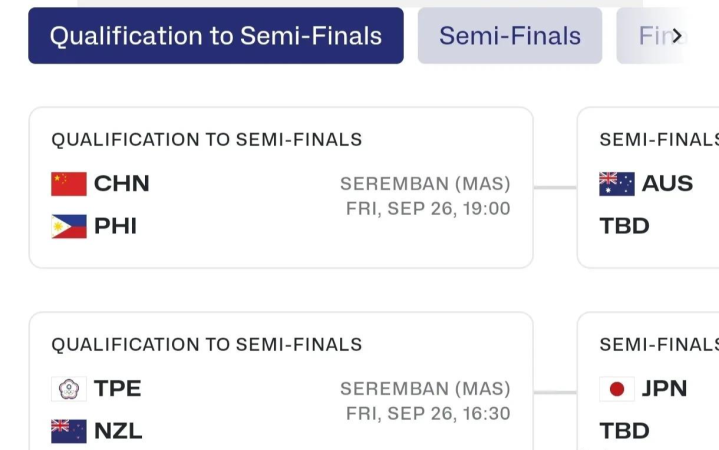719x450 pixels.
Task: Open the TPE team name
Action: tap(118, 389)
